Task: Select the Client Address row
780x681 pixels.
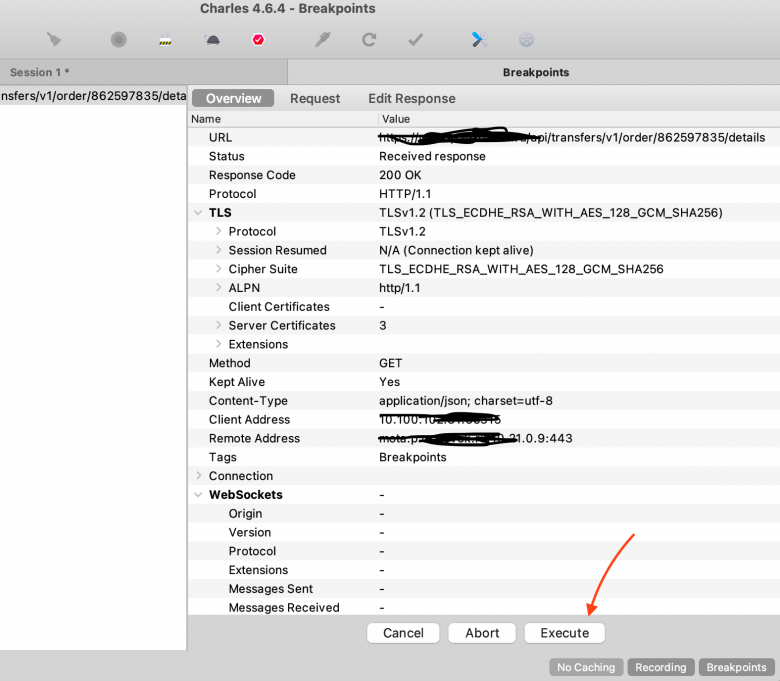Action: click(x=484, y=419)
